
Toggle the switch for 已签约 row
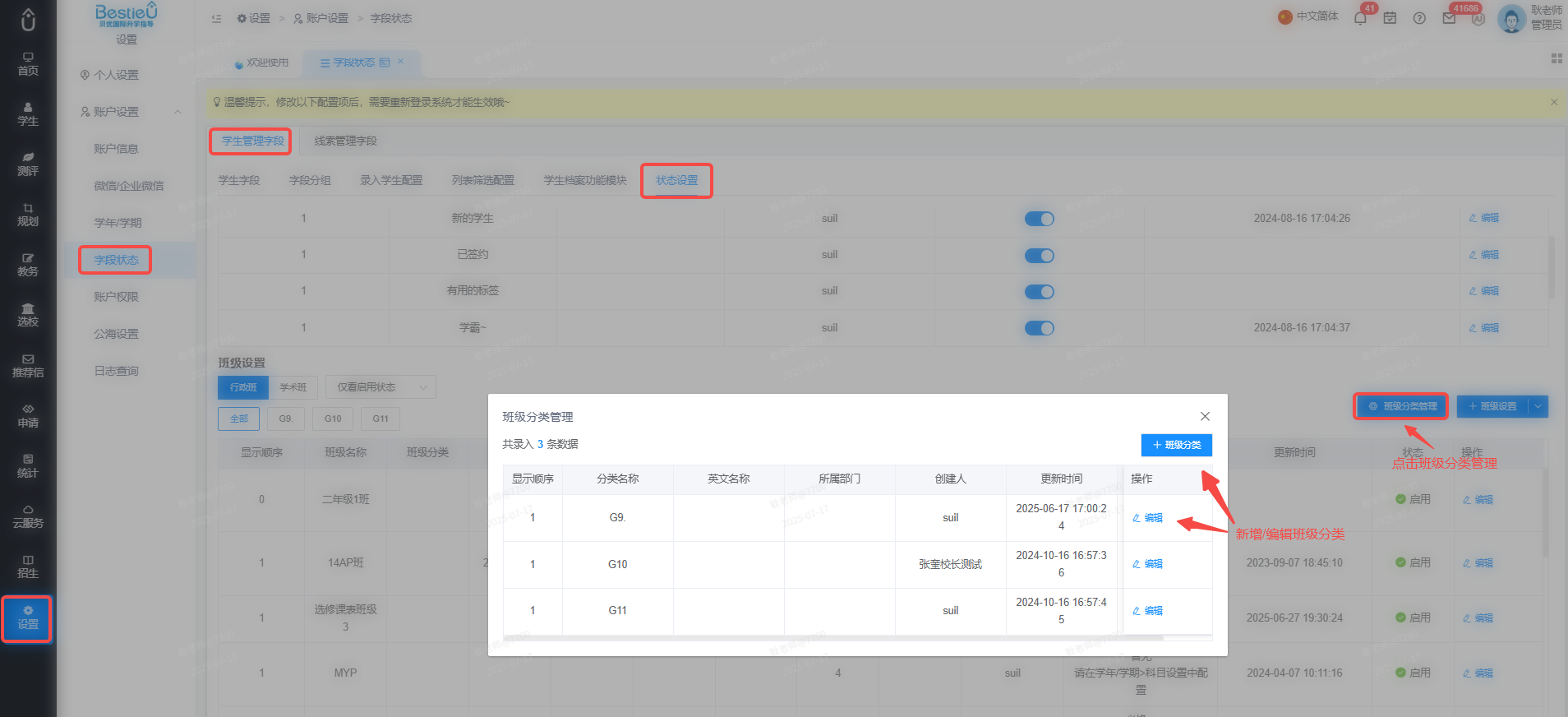[x=1039, y=256]
